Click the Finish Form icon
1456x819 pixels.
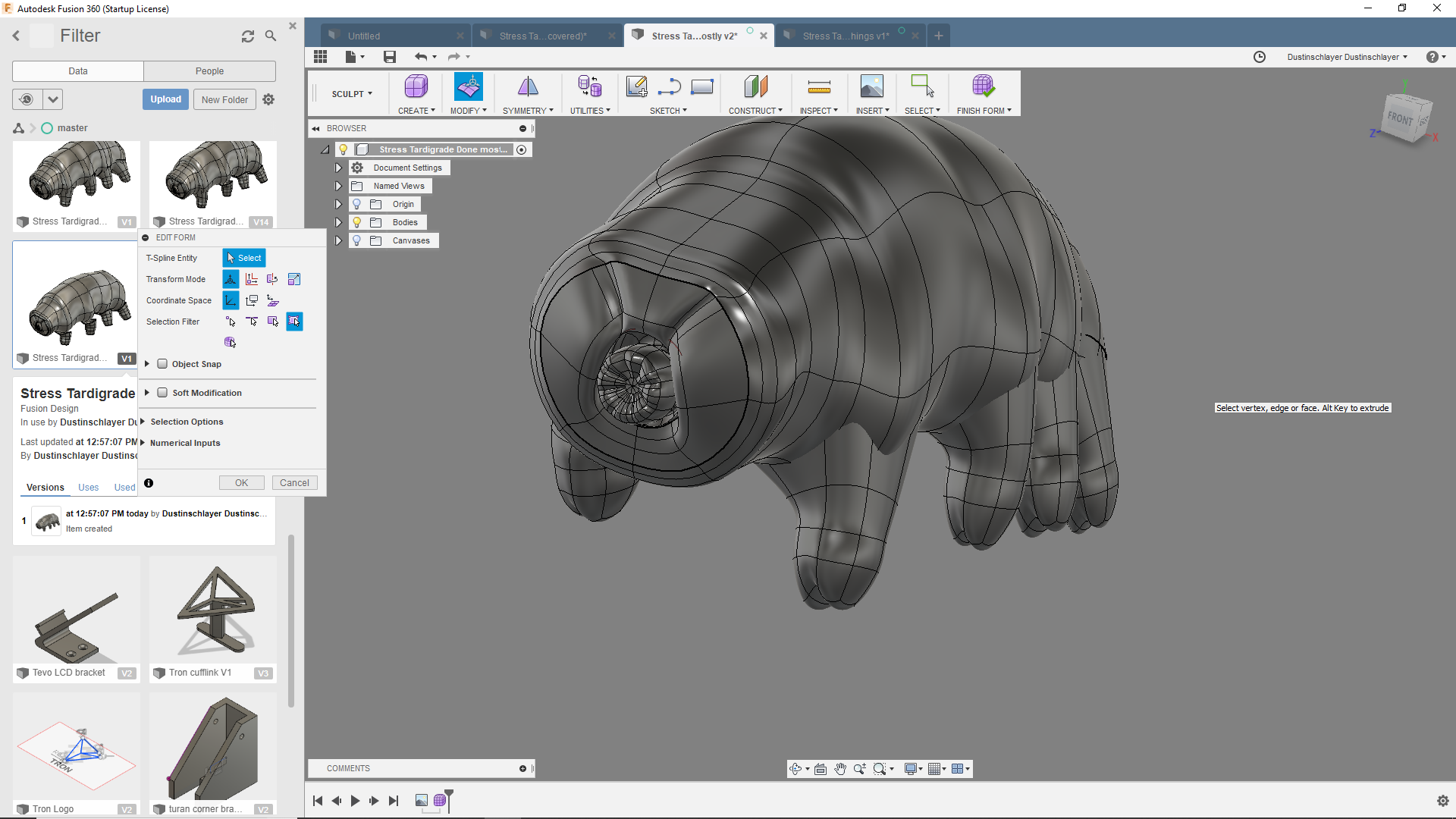click(983, 86)
